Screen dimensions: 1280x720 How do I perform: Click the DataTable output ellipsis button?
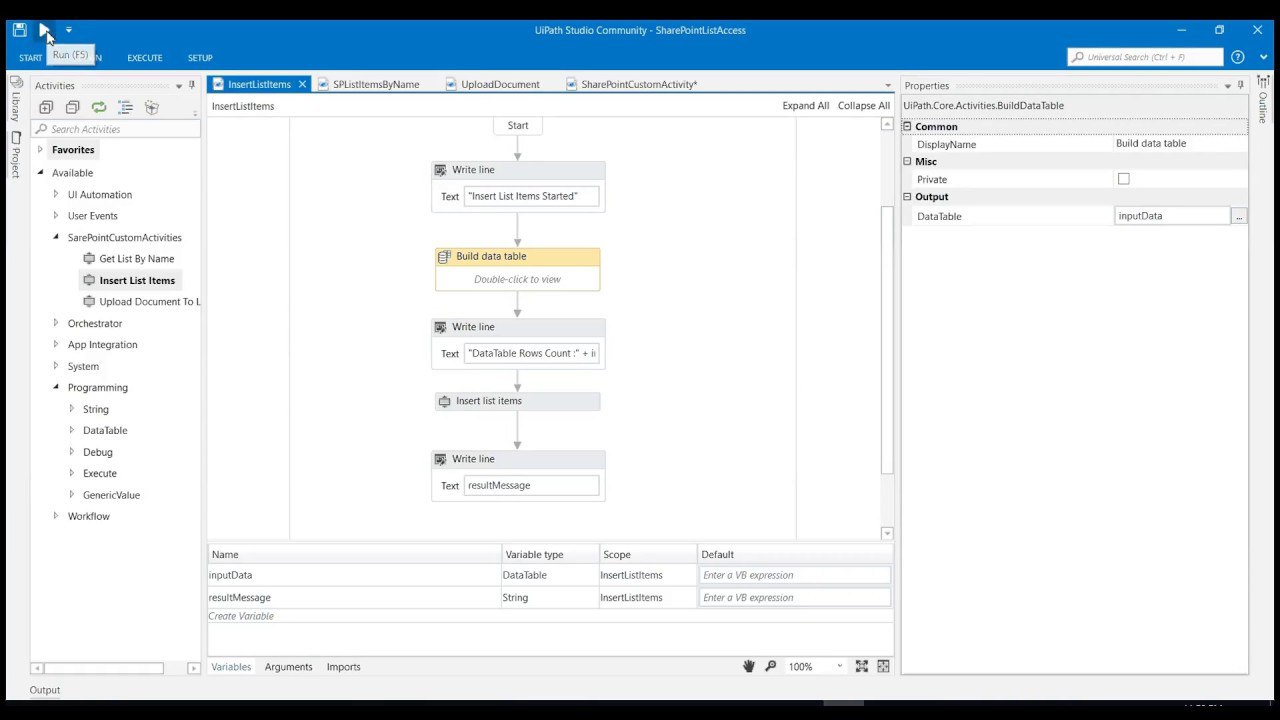coord(1239,216)
